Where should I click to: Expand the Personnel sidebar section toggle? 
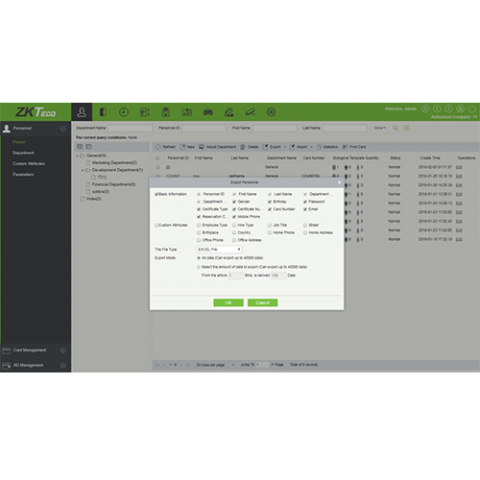pos(63,129)
